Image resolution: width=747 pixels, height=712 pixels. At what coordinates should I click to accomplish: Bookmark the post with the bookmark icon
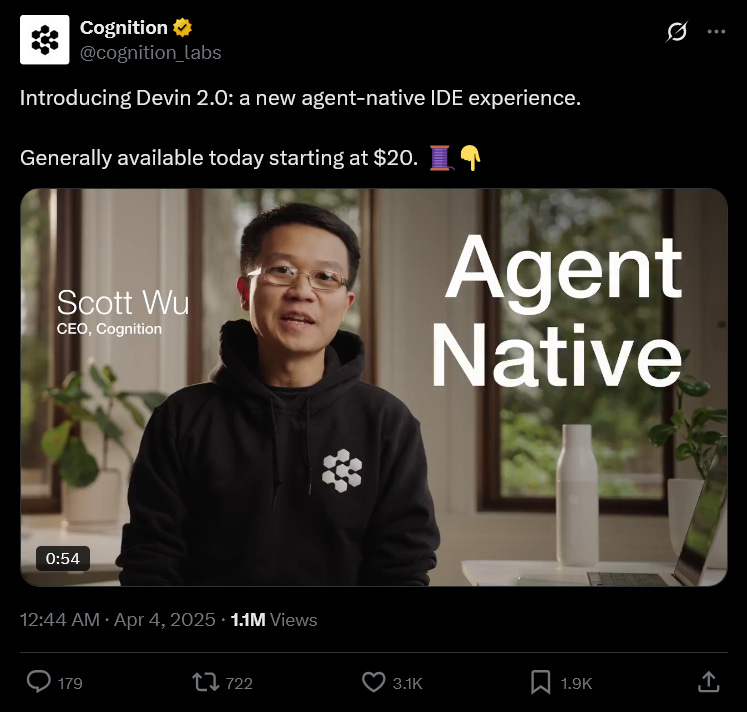tap(540, 682)
